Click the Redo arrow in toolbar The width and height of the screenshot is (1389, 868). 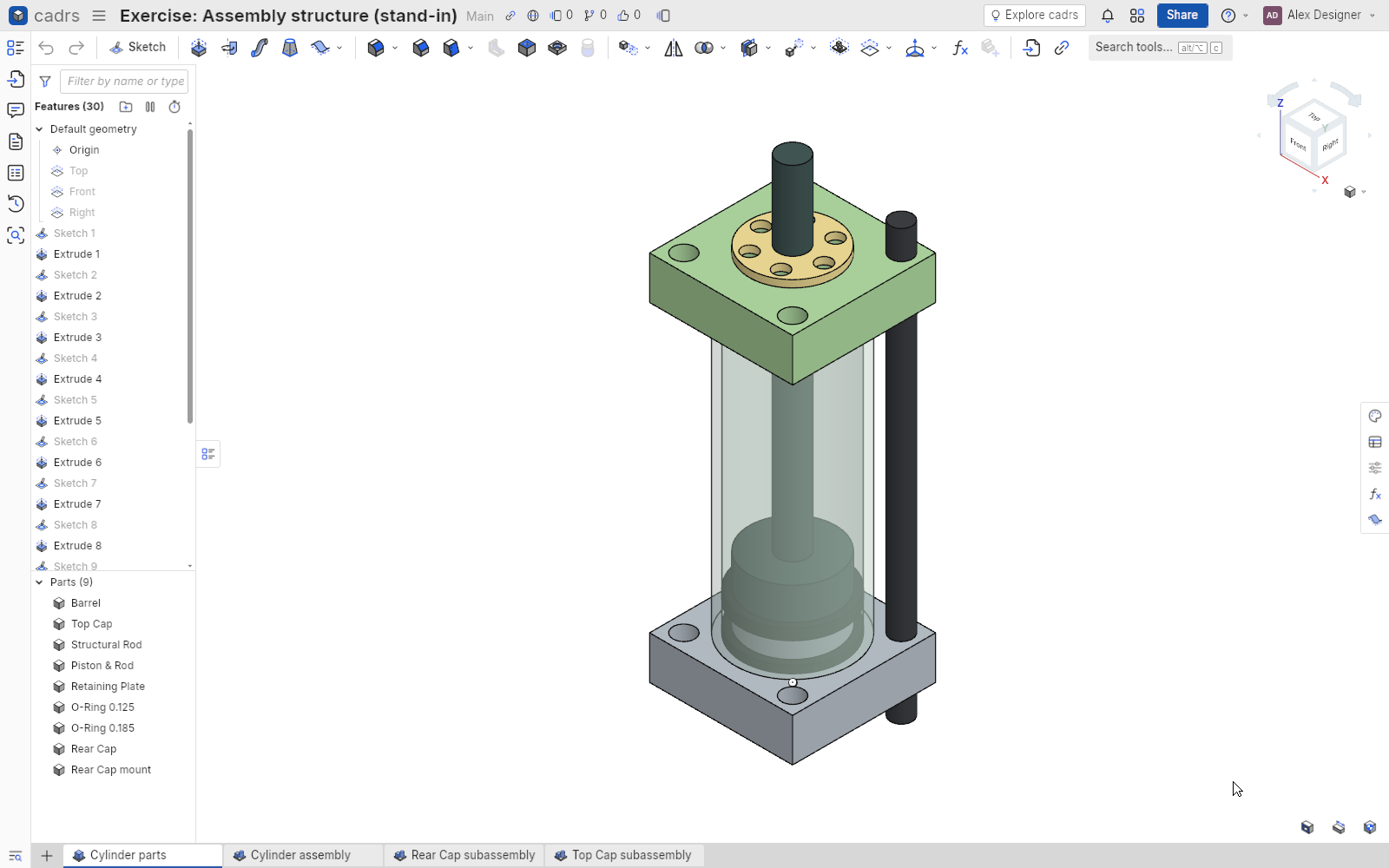pyautogui.click(x=76, y=48)
